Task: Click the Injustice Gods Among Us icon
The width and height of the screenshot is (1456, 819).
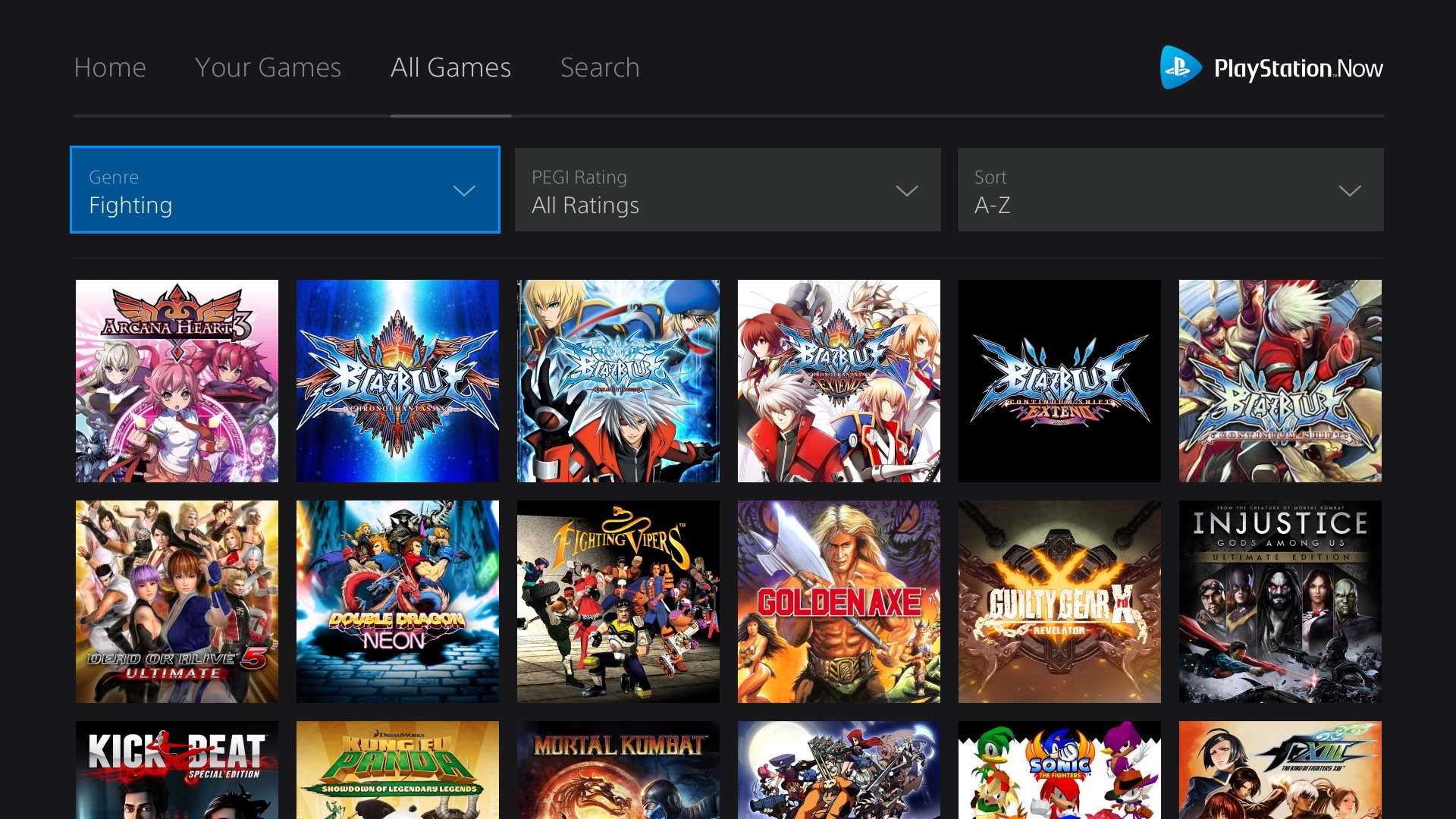Action: tap(1280, 601)
